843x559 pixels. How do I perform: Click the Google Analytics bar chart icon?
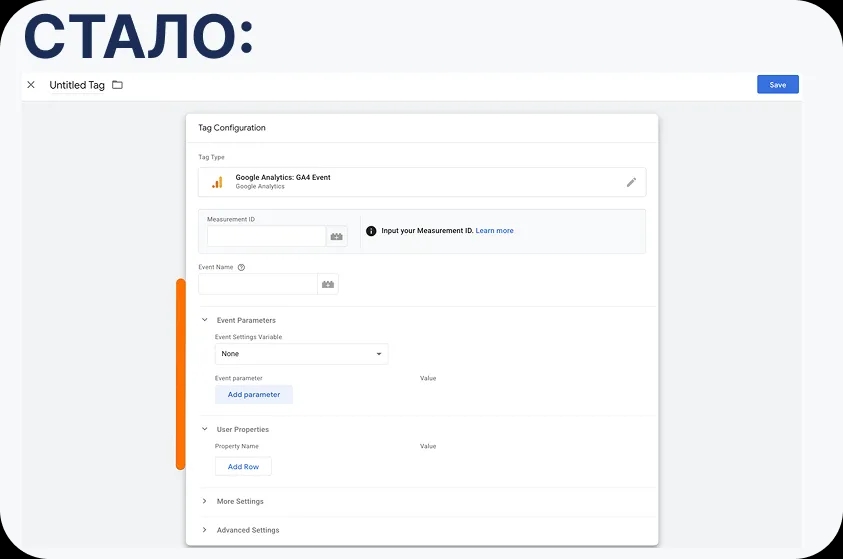click(217, 182)
